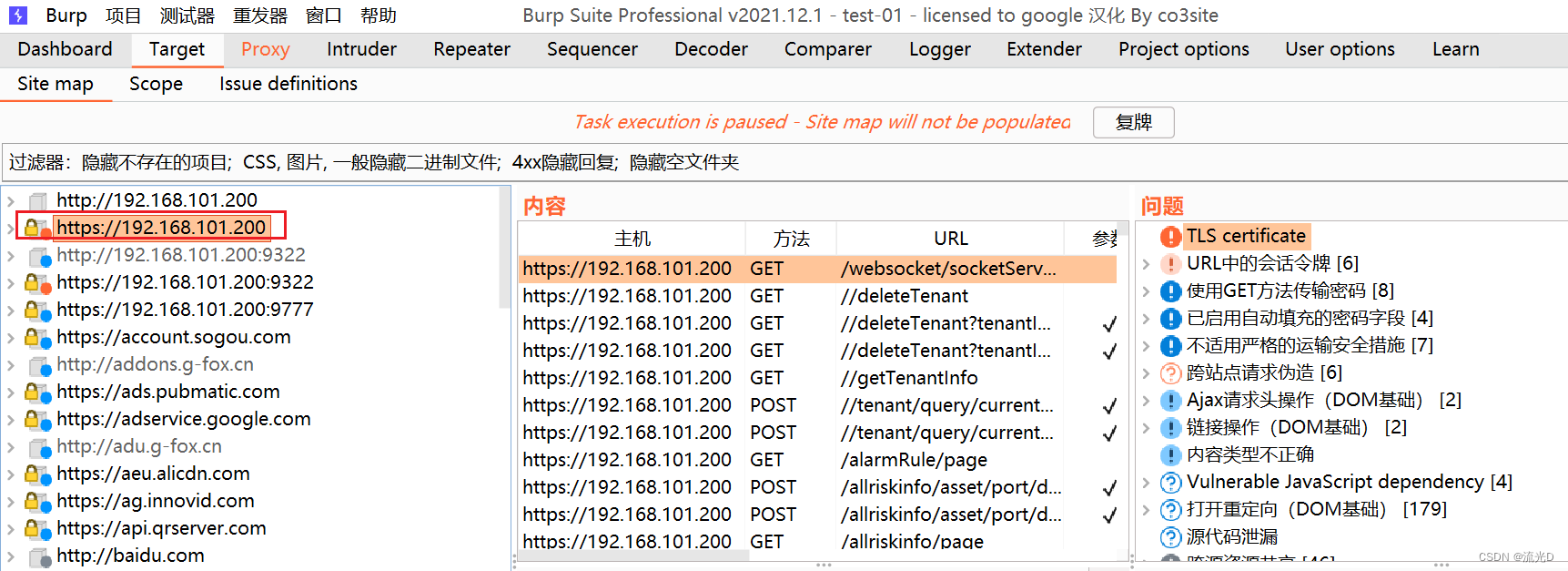
Task: Click the question icon of 打开重定向 issue
Action: pos(1170,510)
